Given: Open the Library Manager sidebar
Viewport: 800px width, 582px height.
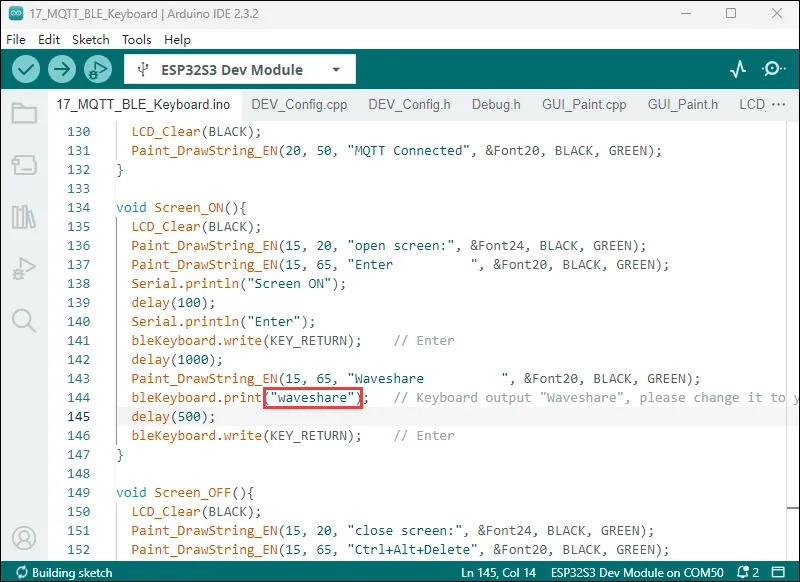Looking at the screenshot, I should coord(23,216).
